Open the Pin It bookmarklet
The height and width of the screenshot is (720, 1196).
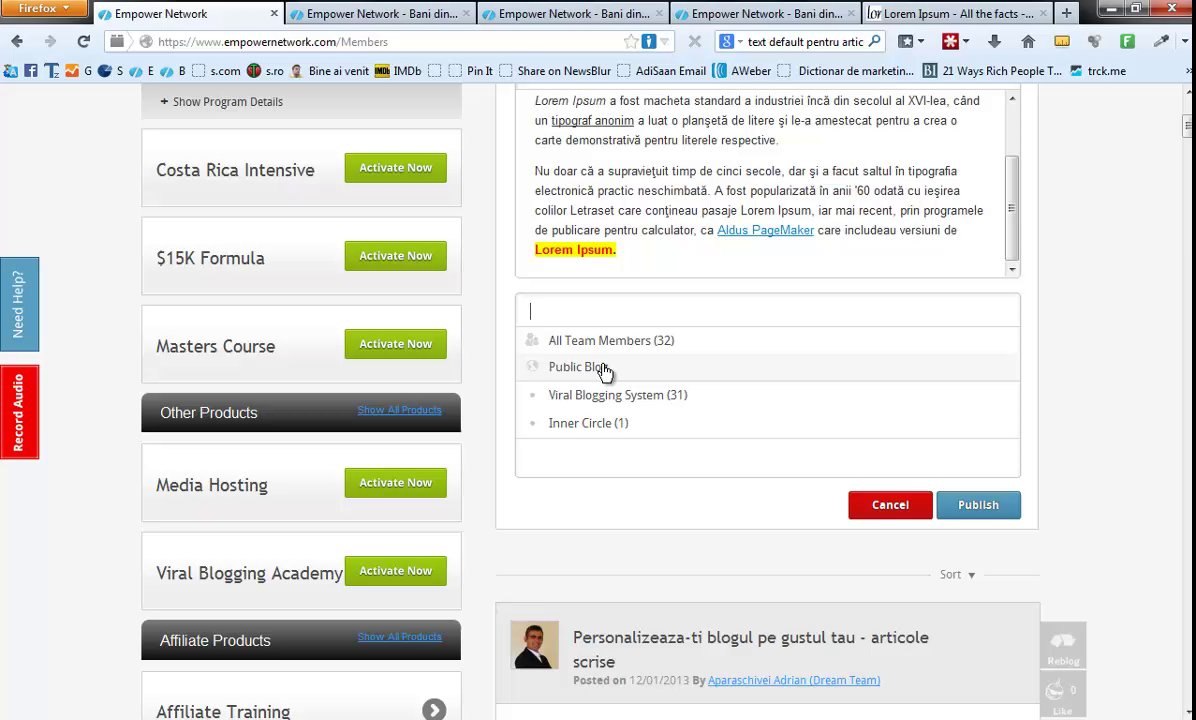(472, 71)
